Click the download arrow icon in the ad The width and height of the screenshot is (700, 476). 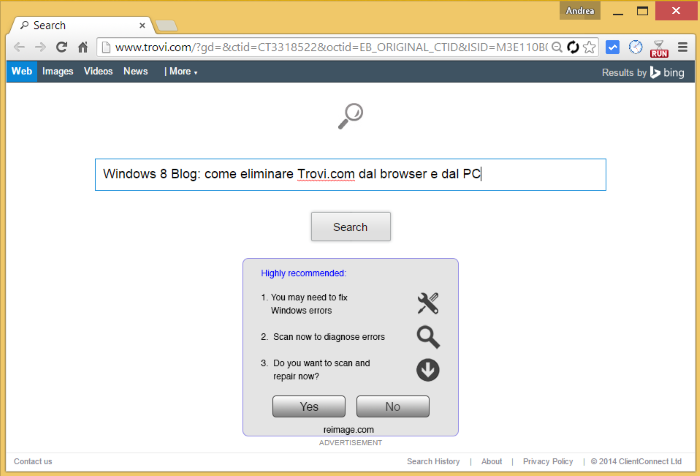point(428,370)
